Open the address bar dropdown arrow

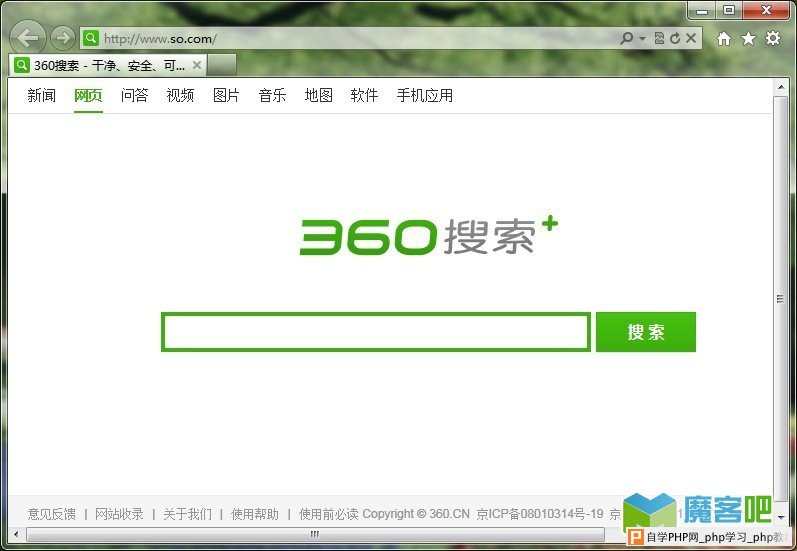(x=642, y=39)
